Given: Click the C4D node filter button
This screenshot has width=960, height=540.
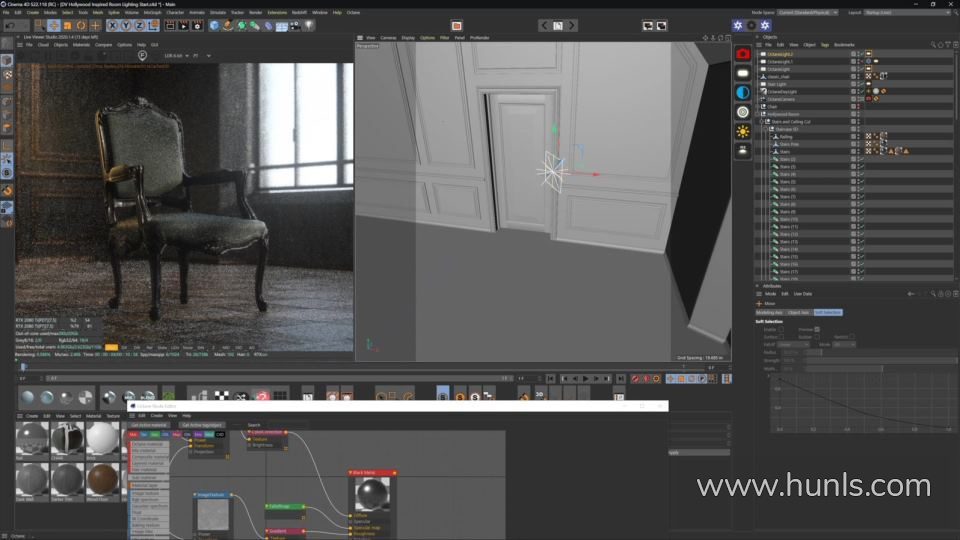Looking at the screenshot, I should (220, 435).
